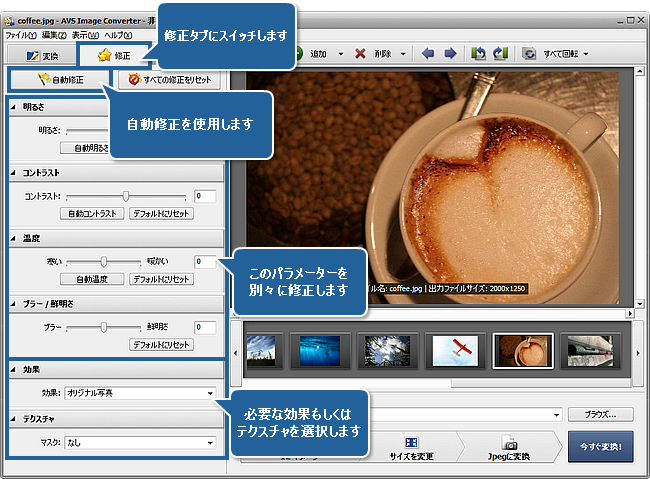Go to next image with right arrow
This screenshot has width=650, height=479.
pos(450,54)
